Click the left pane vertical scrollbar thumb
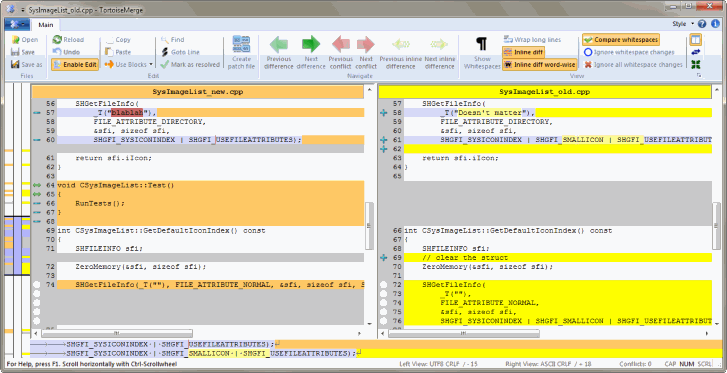 [369, 226]
